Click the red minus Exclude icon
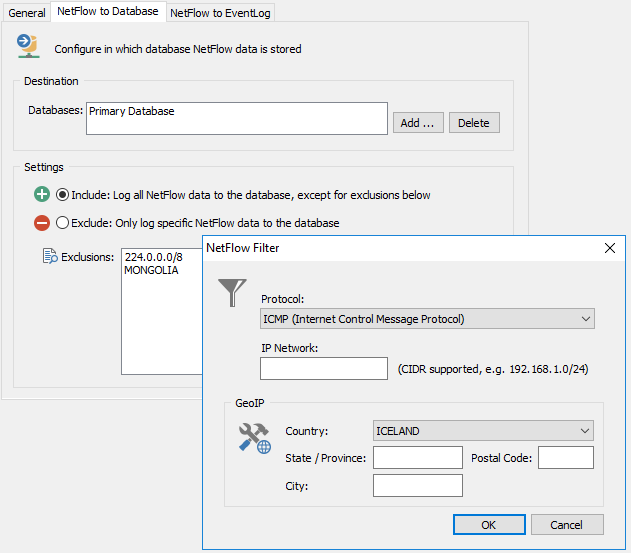 (x=42, y=223)
